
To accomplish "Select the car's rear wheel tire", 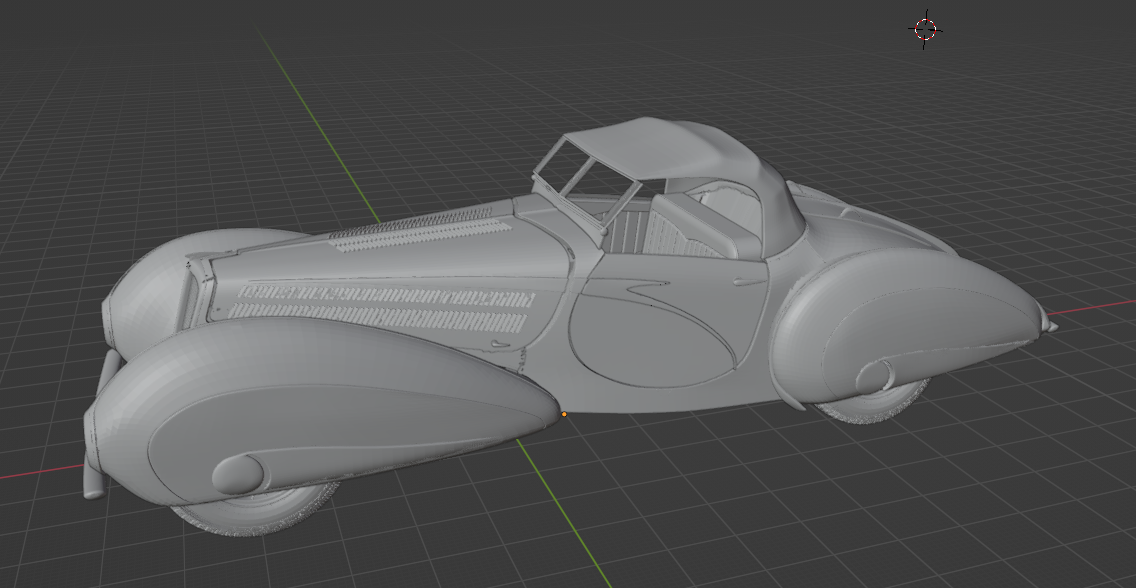I will click(873, 402).
